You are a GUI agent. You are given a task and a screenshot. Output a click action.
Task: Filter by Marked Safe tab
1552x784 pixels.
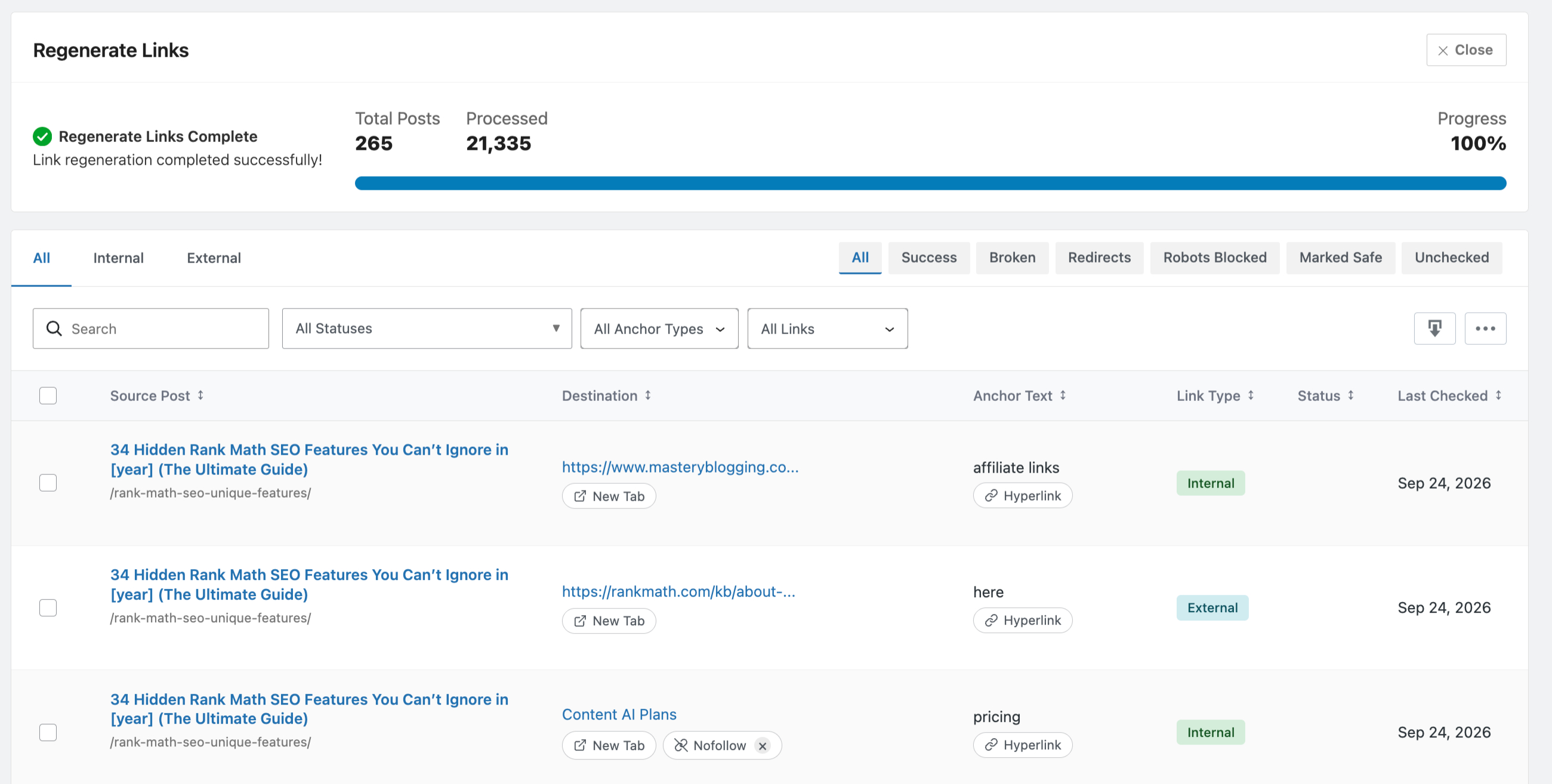click(x=1341, y=258)
